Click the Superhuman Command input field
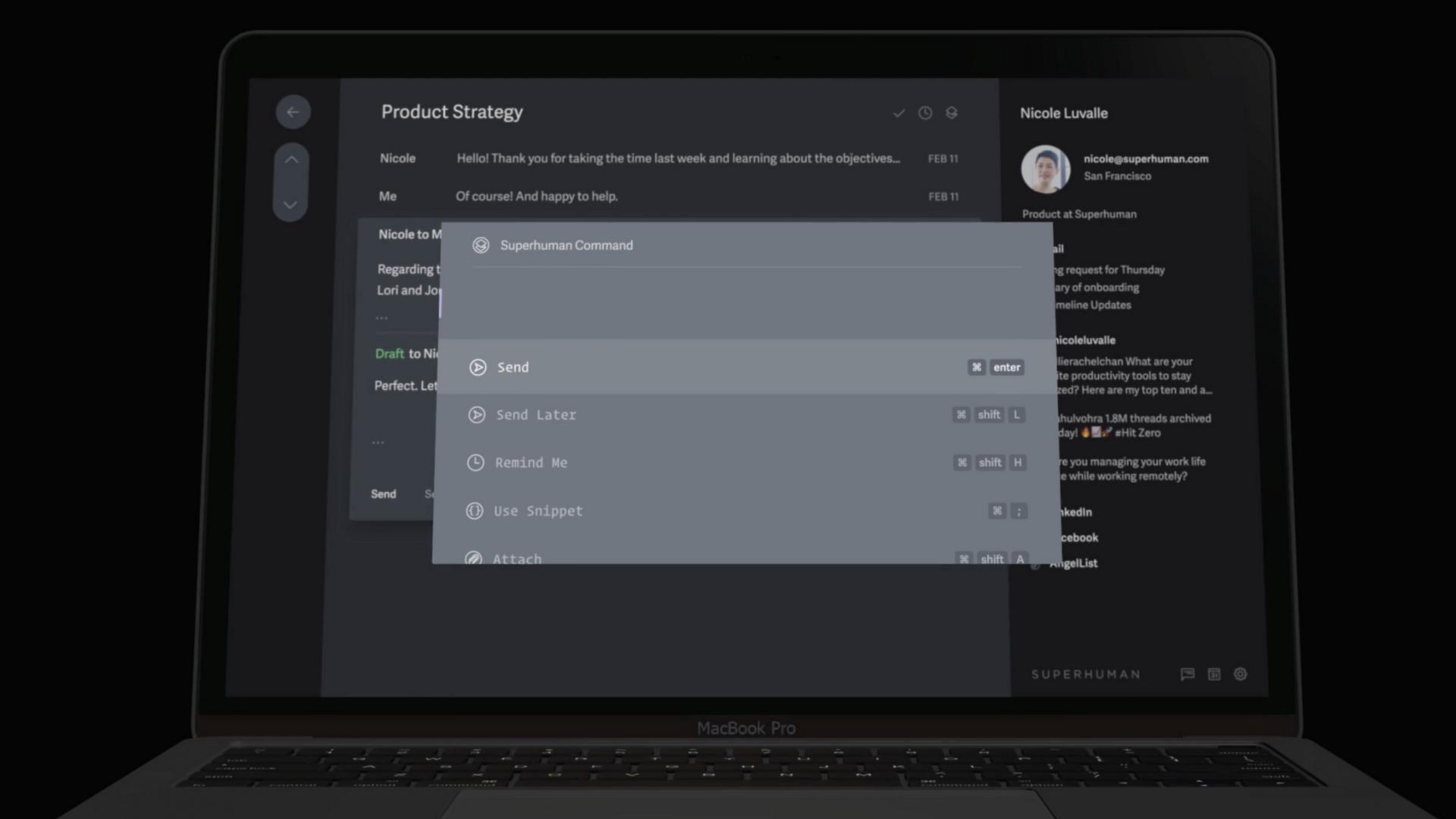This screenshot has height=819, width=1456. [x=747, y=303]
